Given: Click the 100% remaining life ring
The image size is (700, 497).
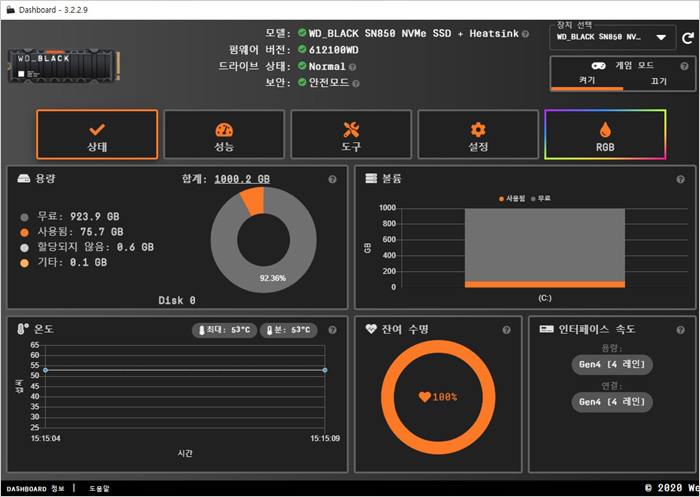Looking at the screenshot, I should [x=438, y=397].
